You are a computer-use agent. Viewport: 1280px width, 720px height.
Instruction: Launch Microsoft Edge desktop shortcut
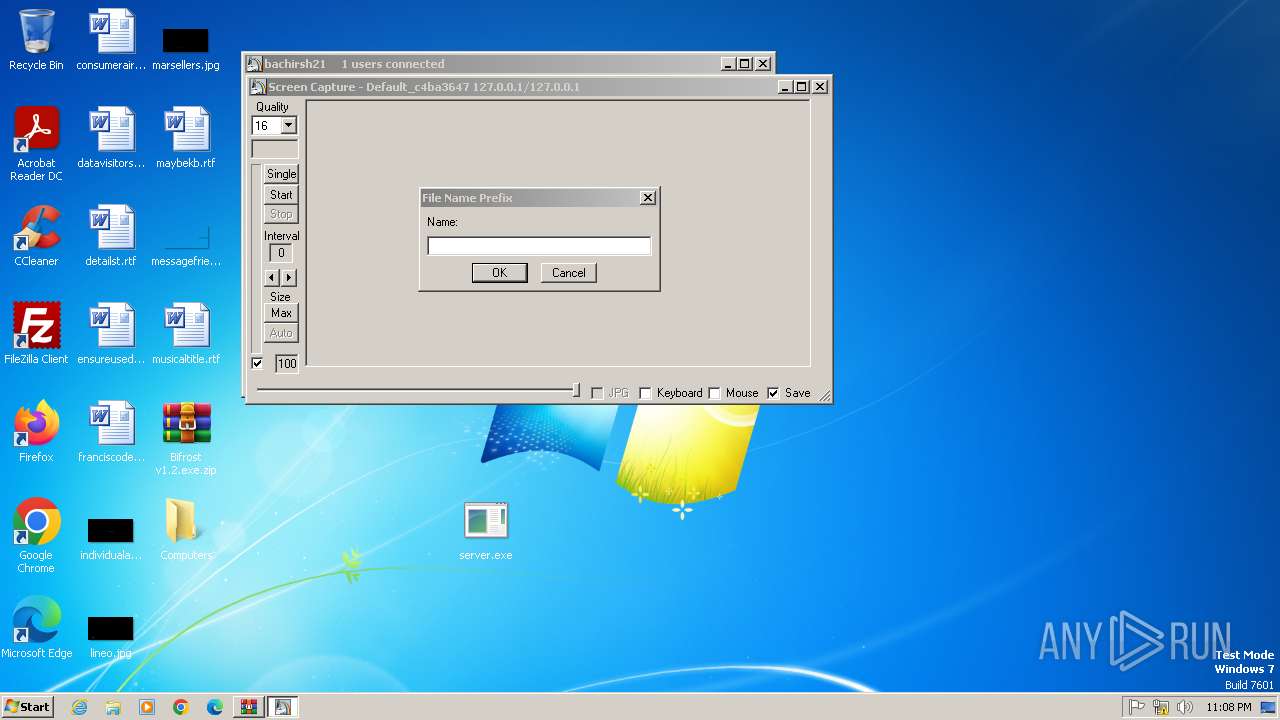[x=36, y=628]
